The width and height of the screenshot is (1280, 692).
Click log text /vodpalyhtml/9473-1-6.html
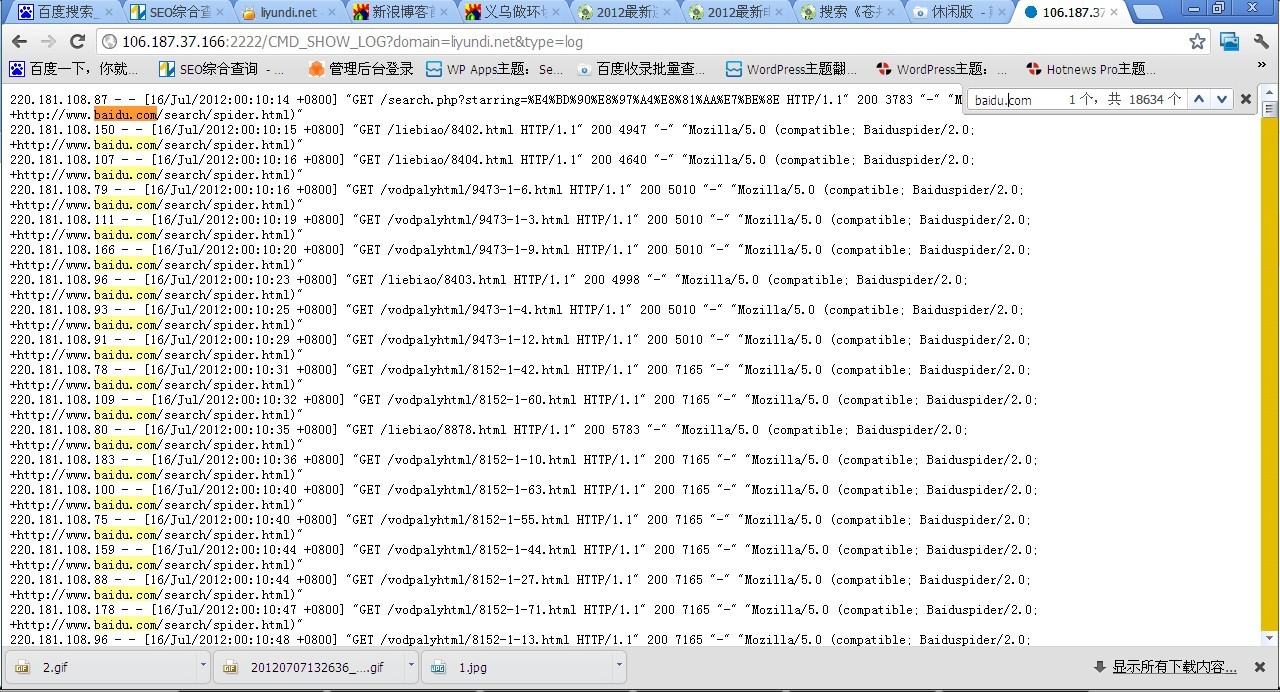coord(471,190)
